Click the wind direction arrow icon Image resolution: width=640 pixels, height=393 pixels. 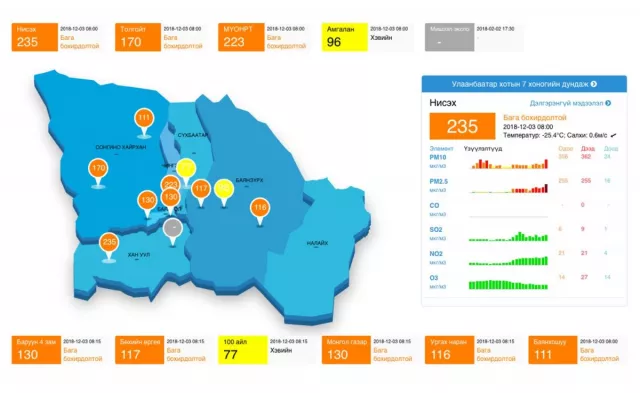613,135
